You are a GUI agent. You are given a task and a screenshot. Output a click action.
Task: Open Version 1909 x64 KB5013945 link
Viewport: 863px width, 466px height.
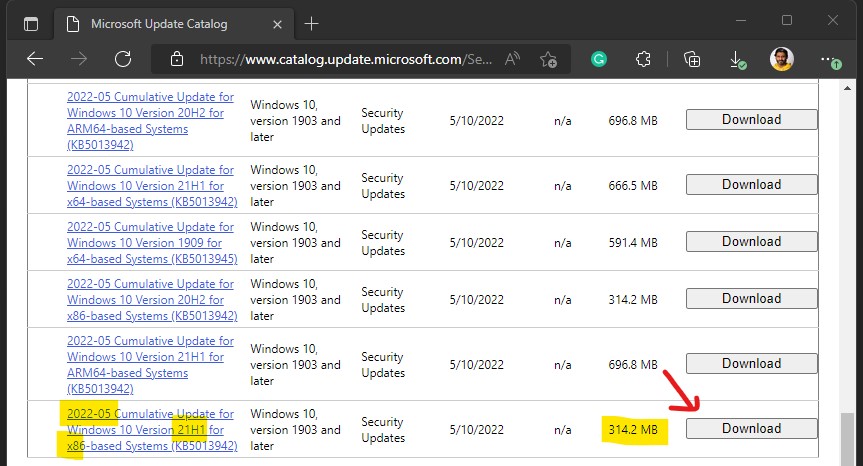pos(152,243)
